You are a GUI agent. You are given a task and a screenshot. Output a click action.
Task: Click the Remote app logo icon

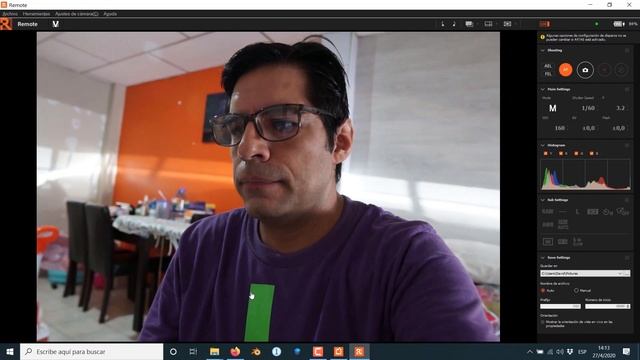tap(6, 24)
